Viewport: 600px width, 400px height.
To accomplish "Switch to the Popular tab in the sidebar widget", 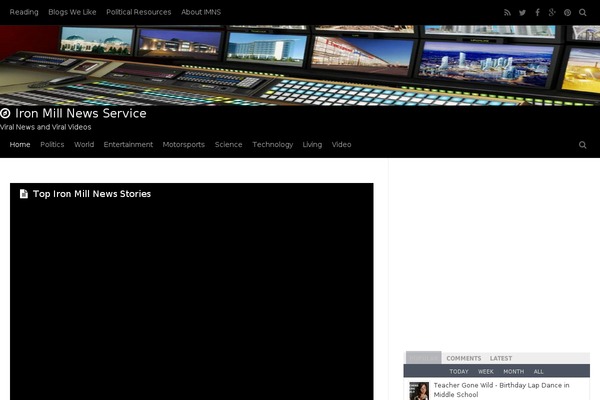I will tap(424, 358).
